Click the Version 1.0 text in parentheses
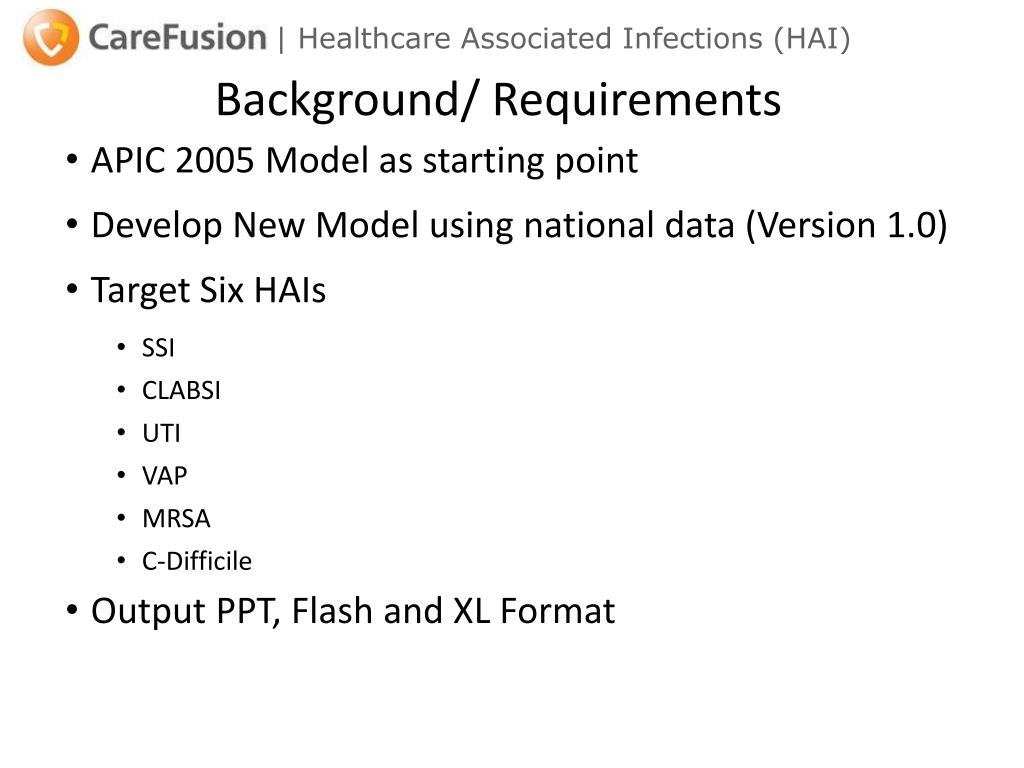 846,226
